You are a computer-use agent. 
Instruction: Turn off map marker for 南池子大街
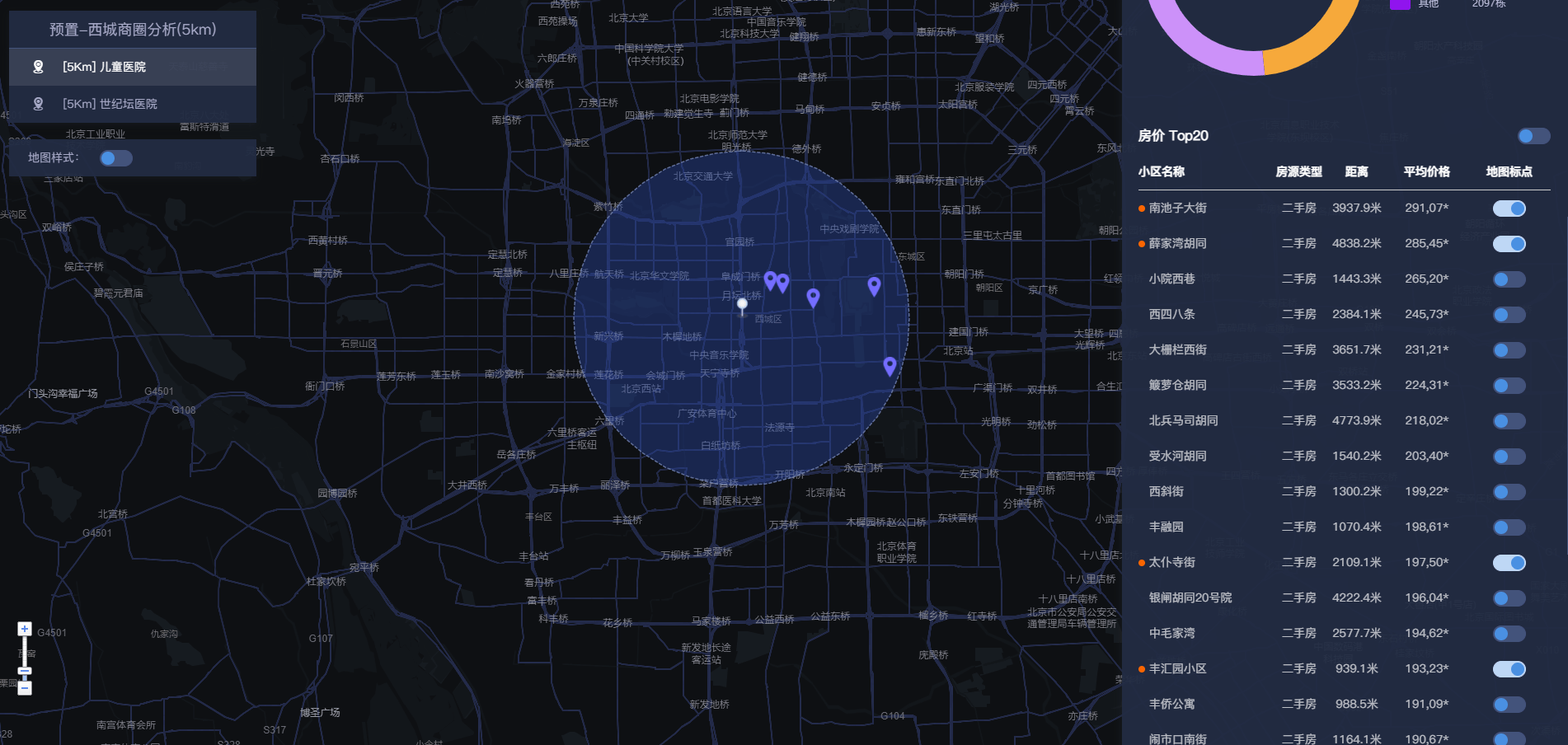(x=1509, y=209)
